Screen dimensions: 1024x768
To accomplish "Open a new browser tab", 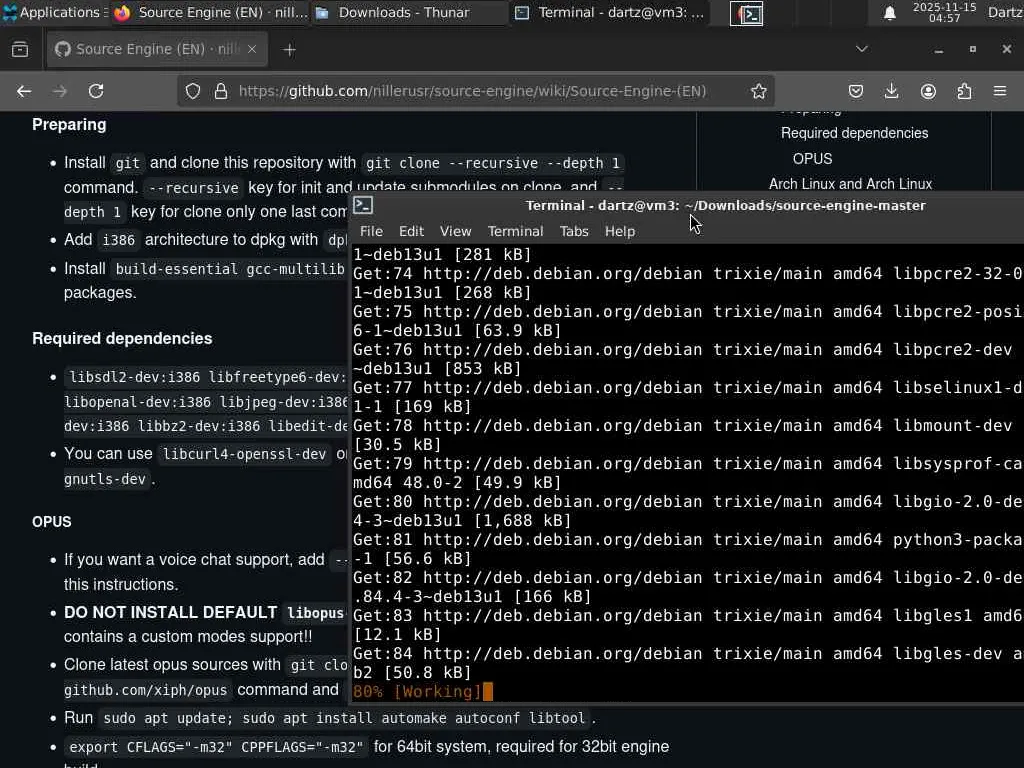I will point(289,50).
